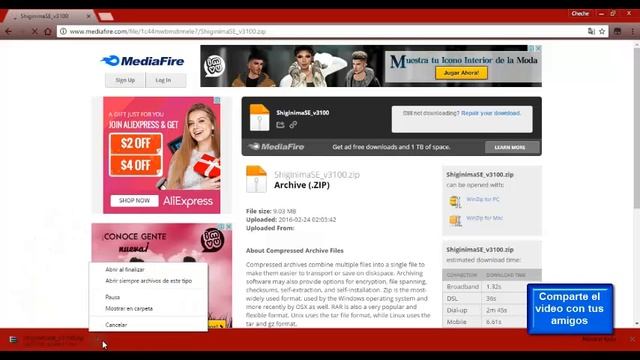This screenshot has height=360, width=640.
Task: Click the 'Comparte el video con tus amigos' box
Action: coord(570,309)
